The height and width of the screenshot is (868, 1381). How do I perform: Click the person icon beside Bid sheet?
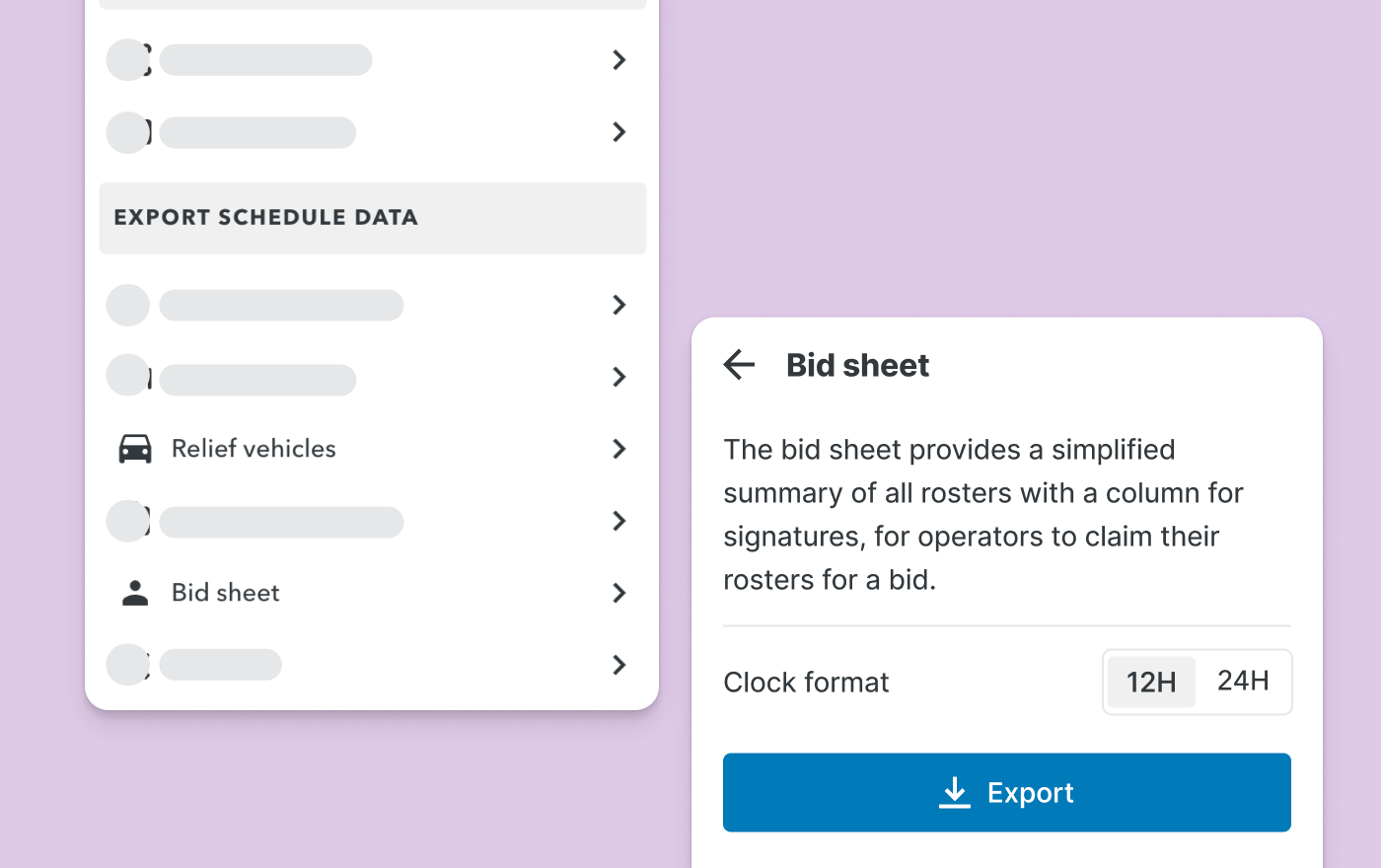tap(134, 592)
